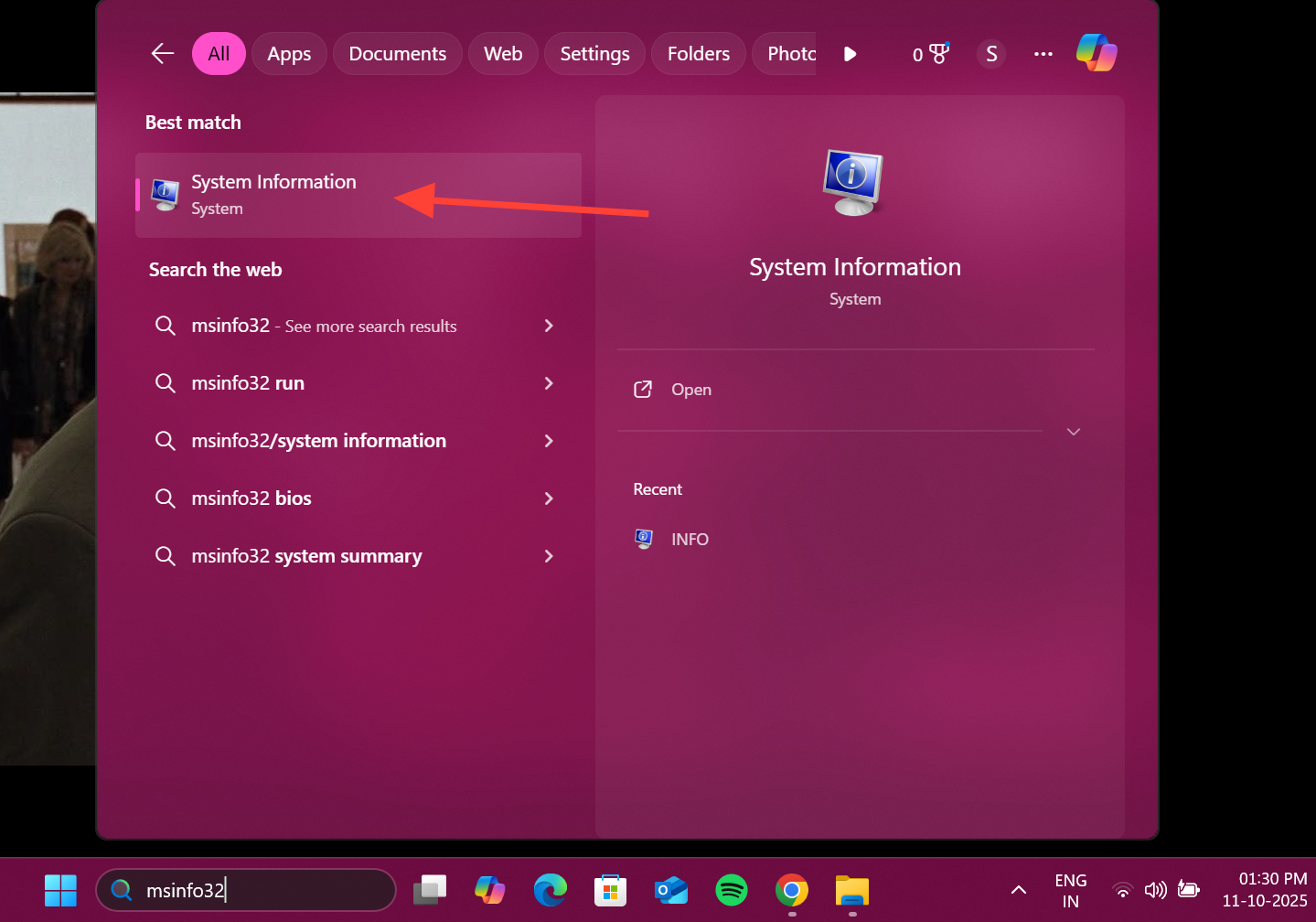This screenshot has height=922, width=1316.
Task: Open the rewards trophy points icon
Action: pos(931,54)
